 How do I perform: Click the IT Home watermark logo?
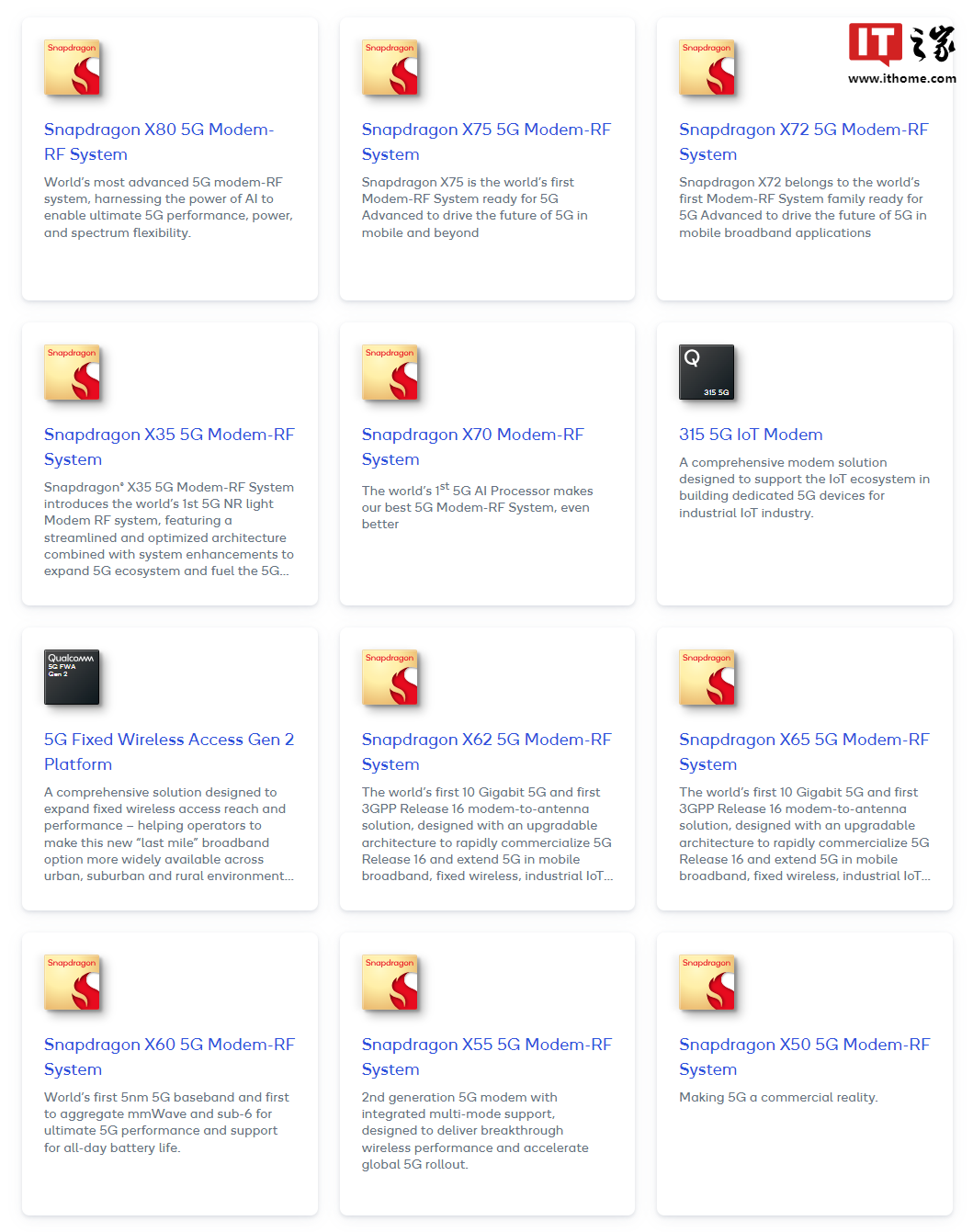(x=902, y=53)
